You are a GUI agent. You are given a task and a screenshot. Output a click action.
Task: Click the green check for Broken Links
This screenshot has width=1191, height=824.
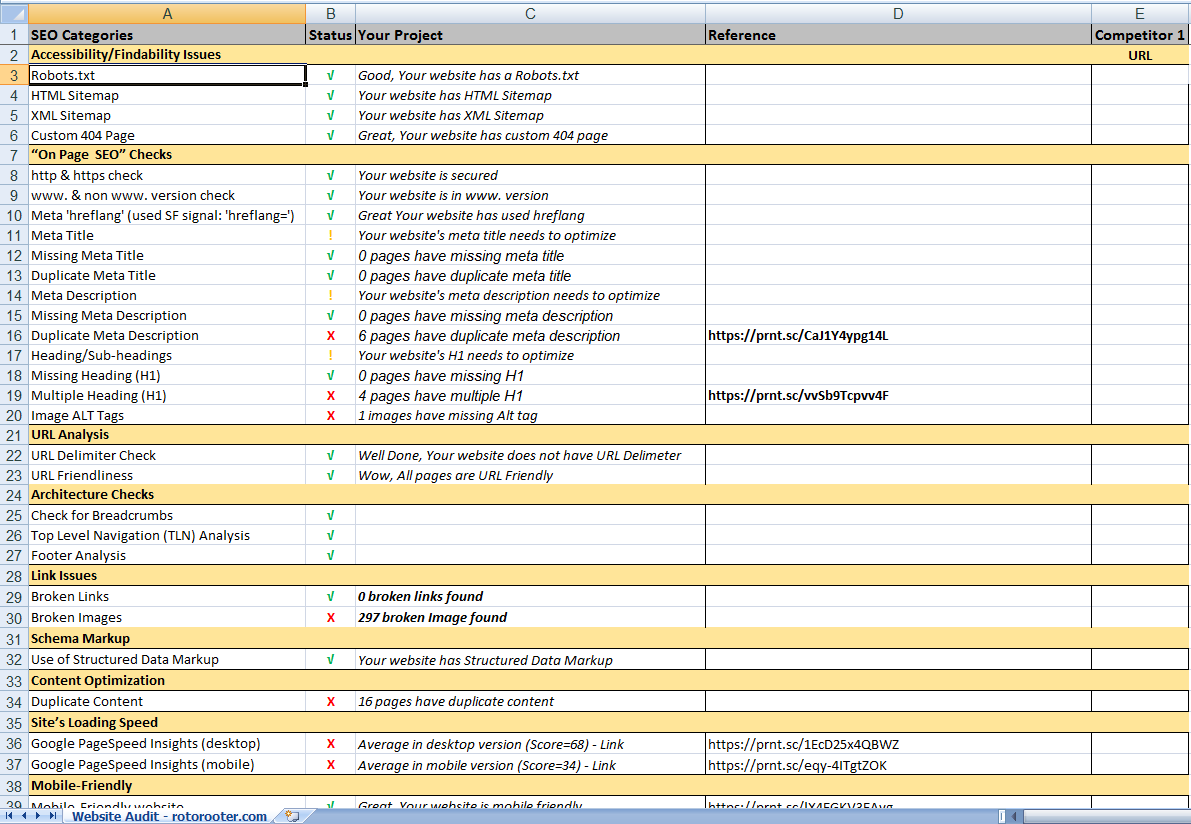pyautogui.click(x=330, y=597)
